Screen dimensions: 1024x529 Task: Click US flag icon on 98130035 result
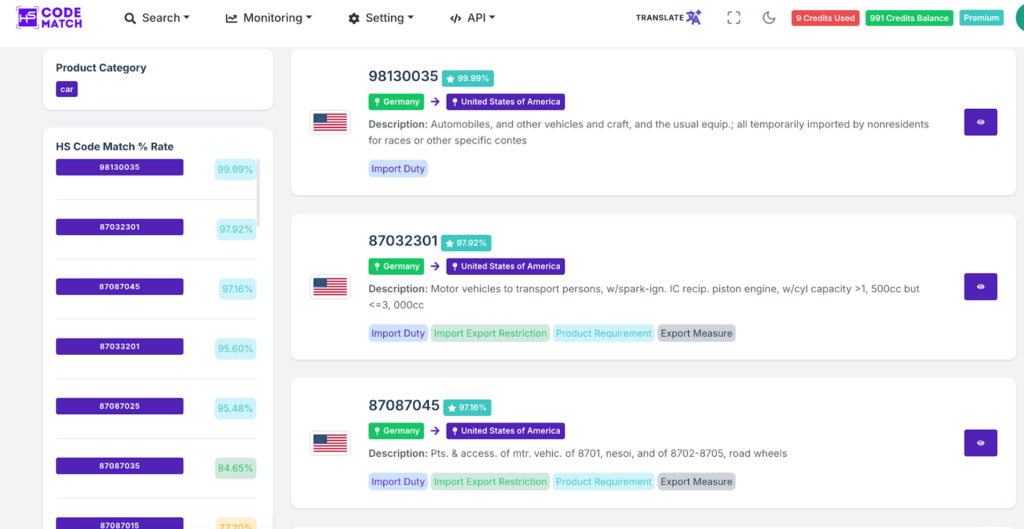pyautogui.click(x=330, y=122)
